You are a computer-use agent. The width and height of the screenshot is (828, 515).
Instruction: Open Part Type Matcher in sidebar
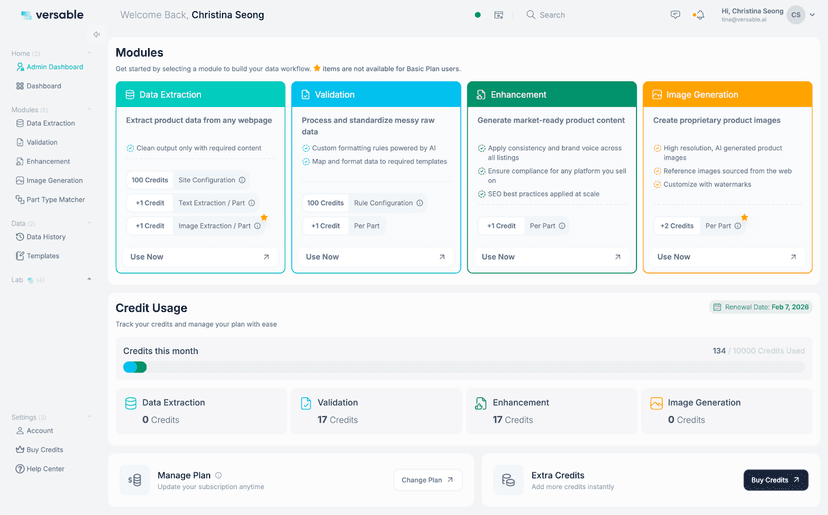pos(50,200)
